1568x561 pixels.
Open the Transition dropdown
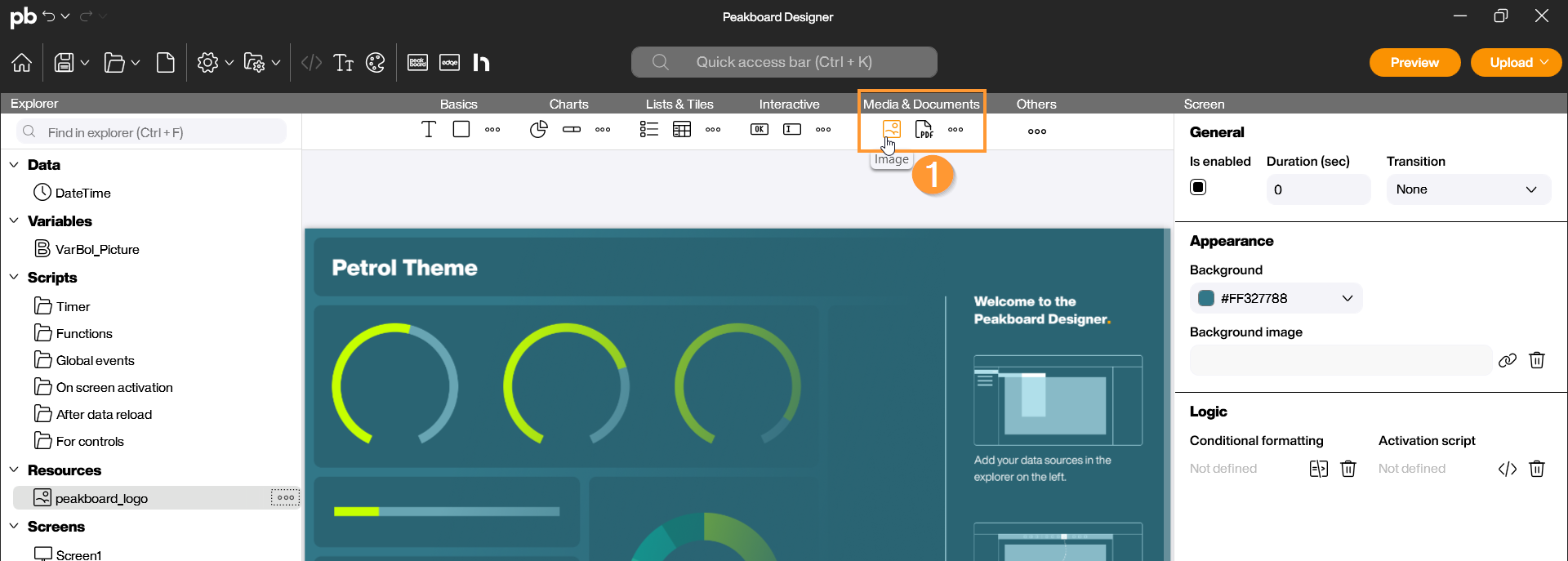pos(1468,189)
